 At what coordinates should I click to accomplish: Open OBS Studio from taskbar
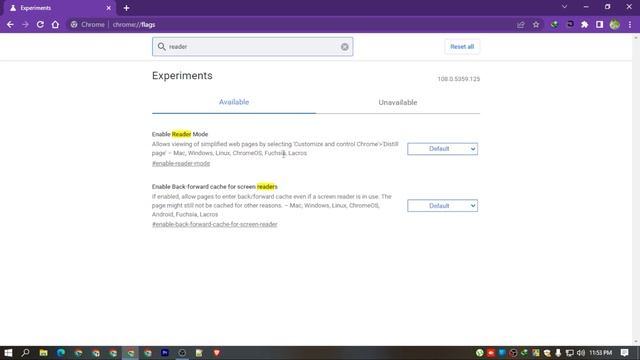[x=182, y=353]
